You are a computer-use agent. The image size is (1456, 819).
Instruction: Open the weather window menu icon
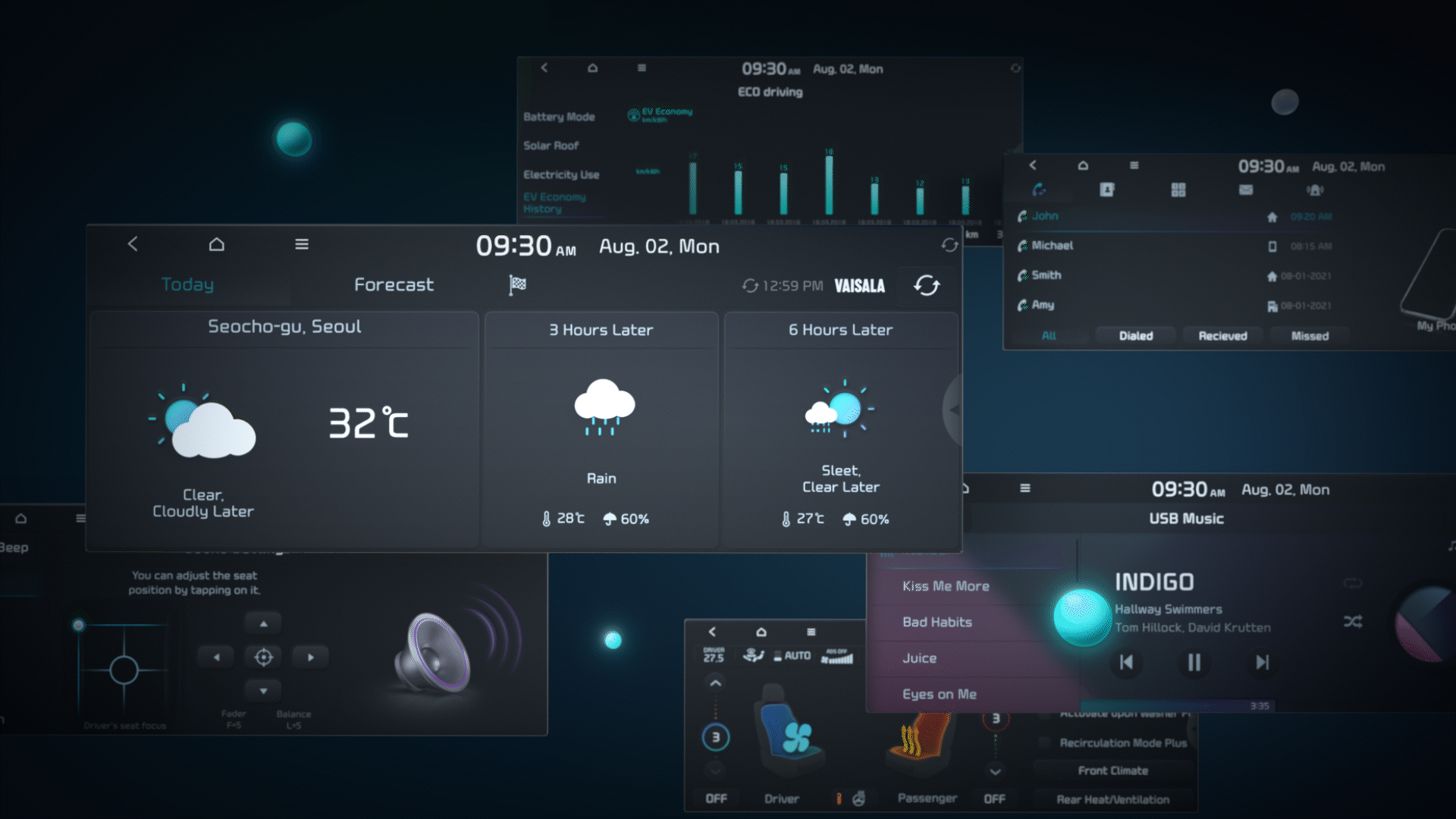(302, 244)
